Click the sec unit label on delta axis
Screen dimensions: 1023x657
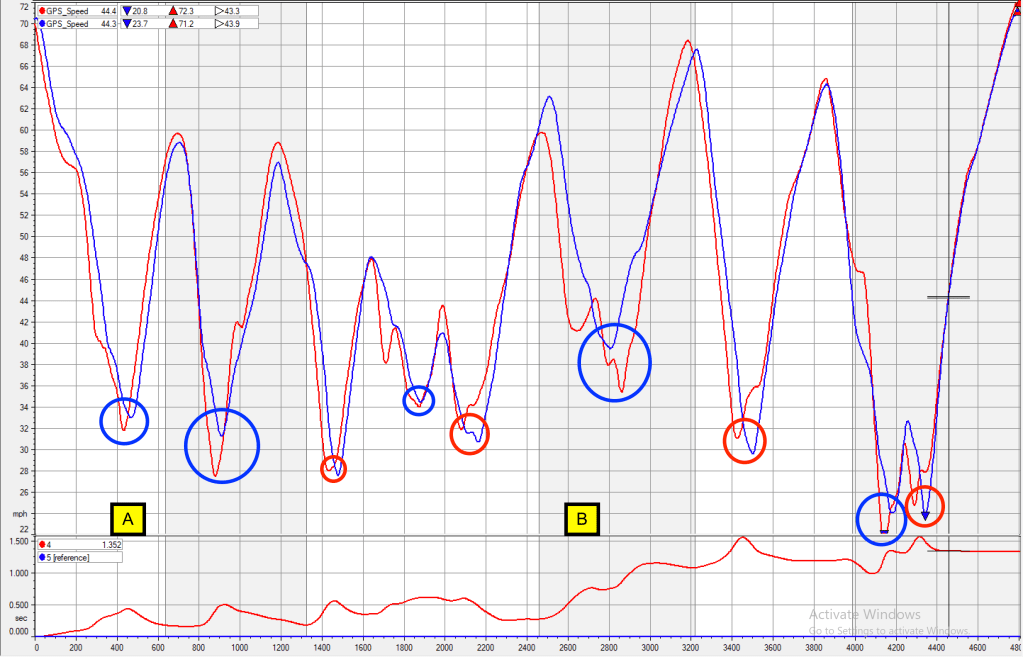20,620
